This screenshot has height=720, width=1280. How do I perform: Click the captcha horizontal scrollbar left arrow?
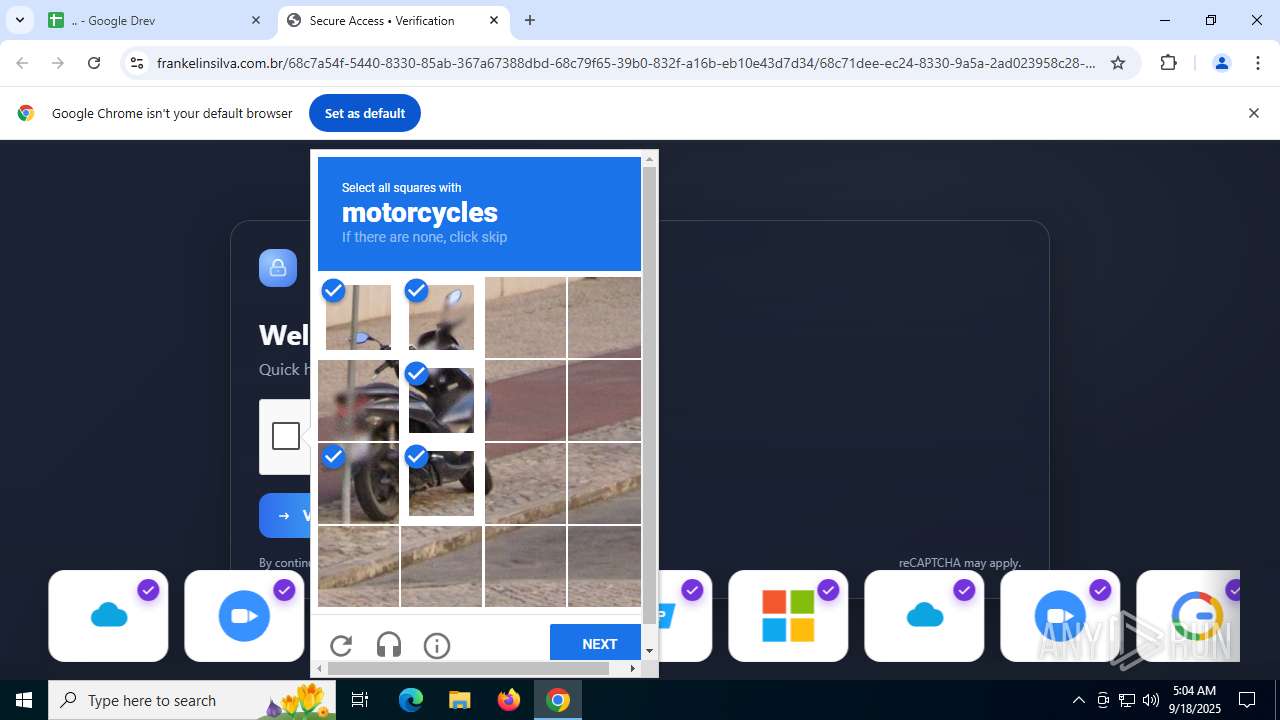pos(320,668)
